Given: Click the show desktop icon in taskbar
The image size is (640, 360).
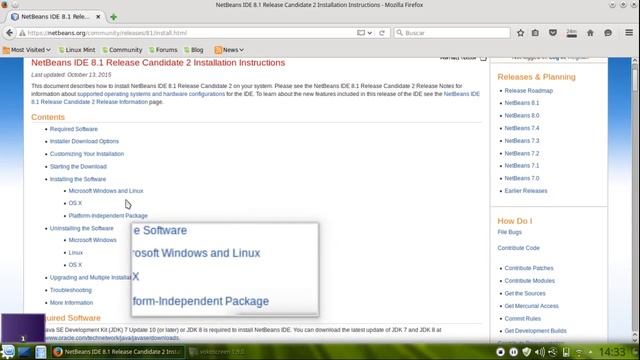Looking at the screenshot, I should [x=24, y=351].
